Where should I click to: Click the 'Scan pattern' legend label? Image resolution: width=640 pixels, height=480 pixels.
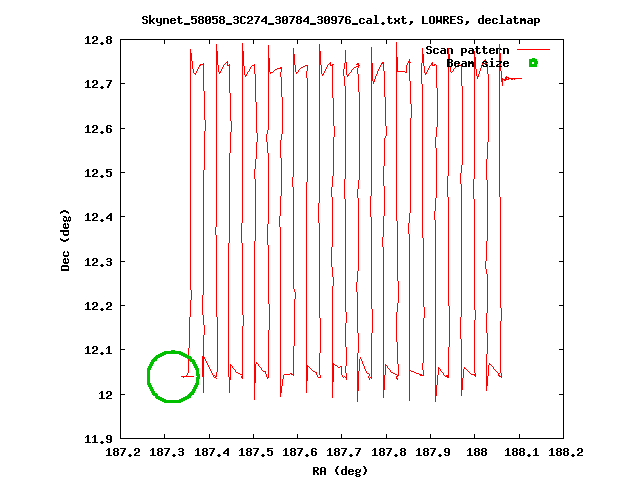click(x=467, y=50)
